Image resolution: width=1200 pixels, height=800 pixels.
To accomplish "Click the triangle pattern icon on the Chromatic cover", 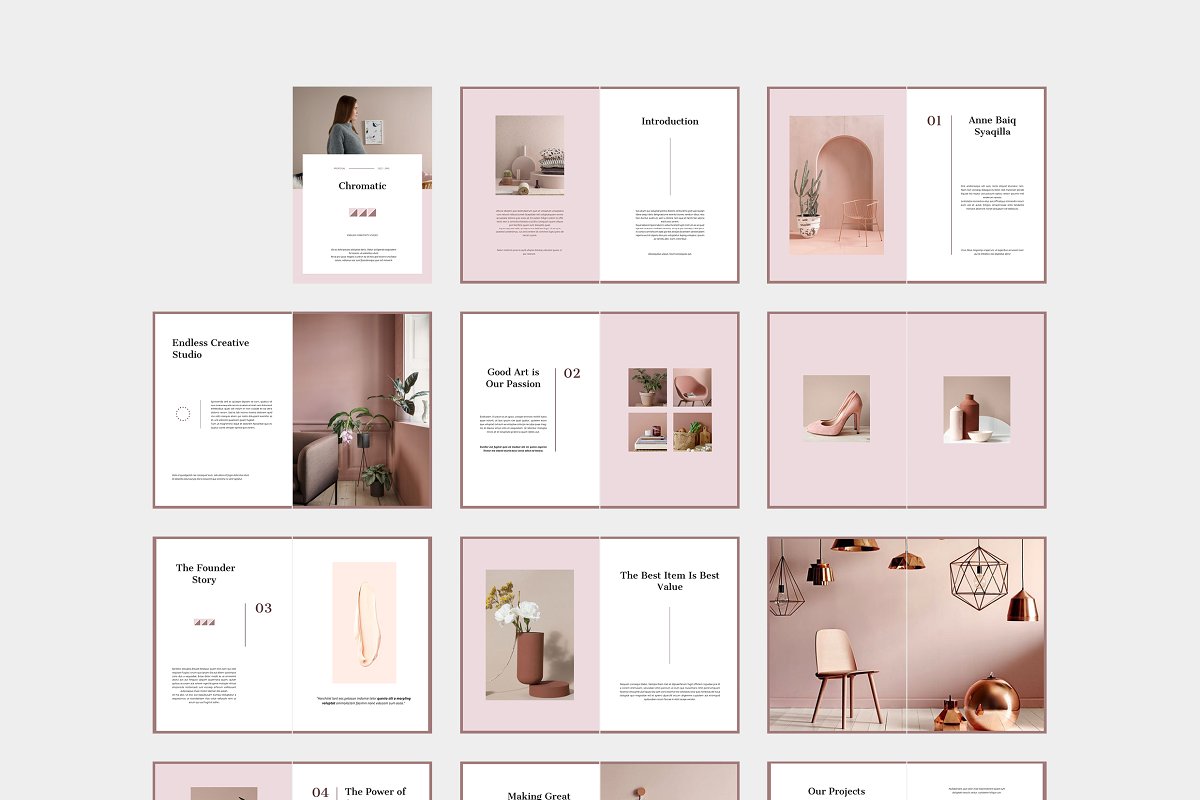I will coord(362,213).
